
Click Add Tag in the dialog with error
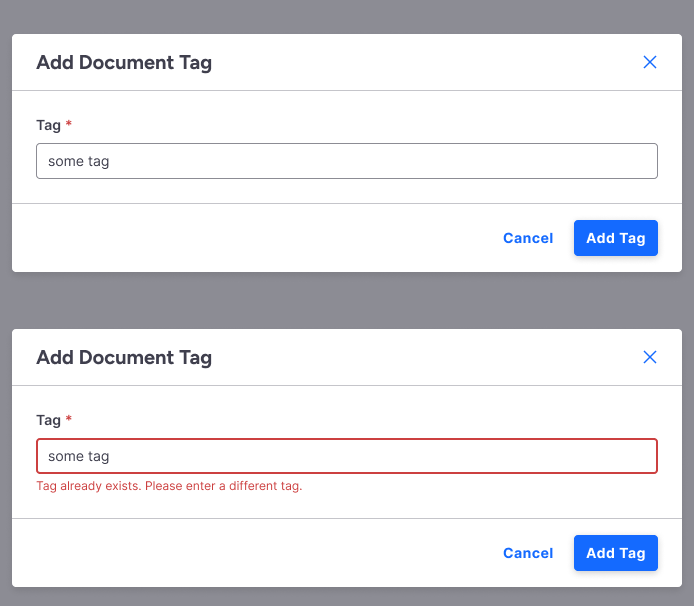[x=615, y=553]
